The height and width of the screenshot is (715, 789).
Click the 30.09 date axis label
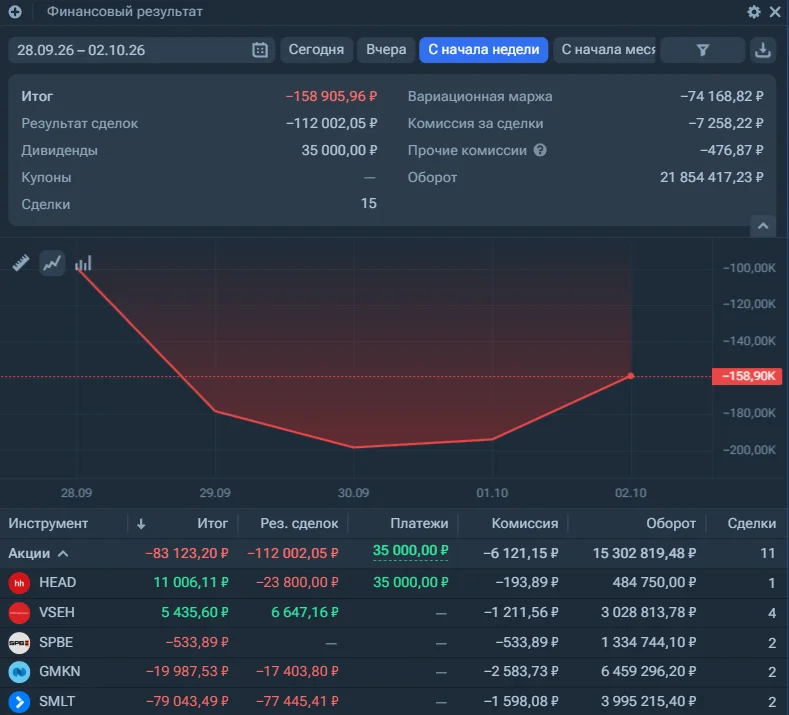353,493
